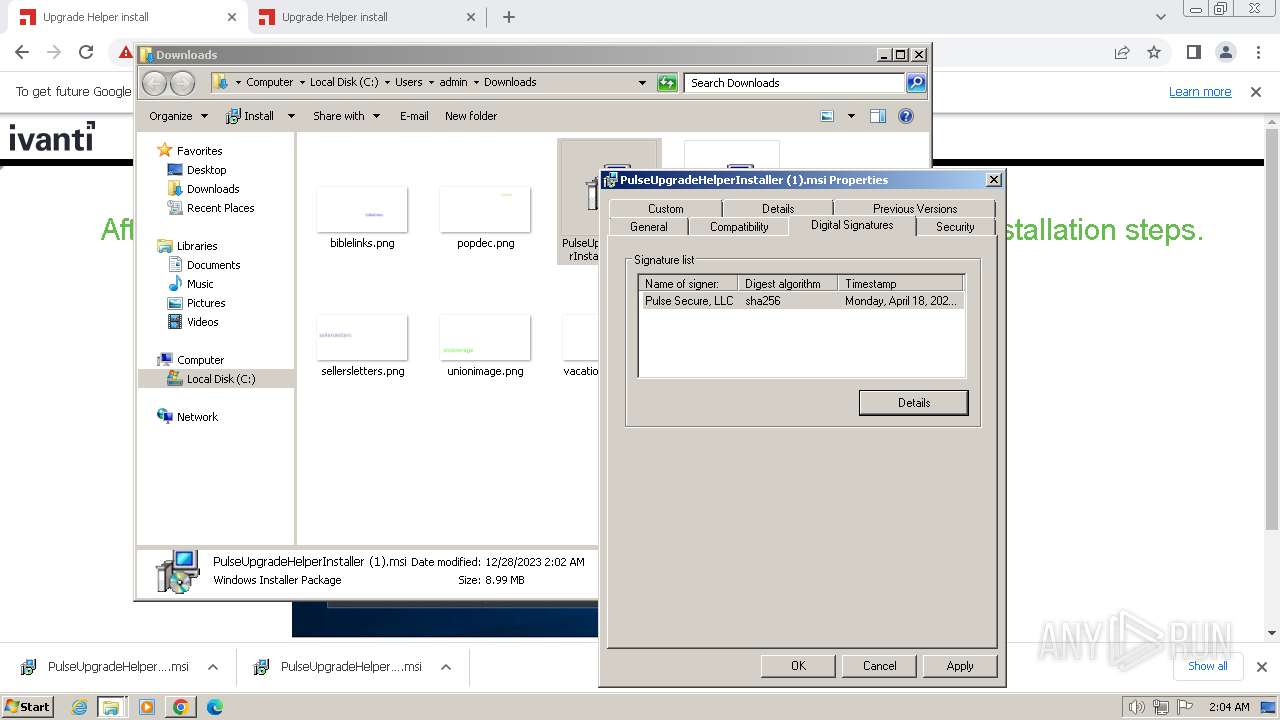
Task: Click the refresh button beside address bar
Action: tap(667, 83)
